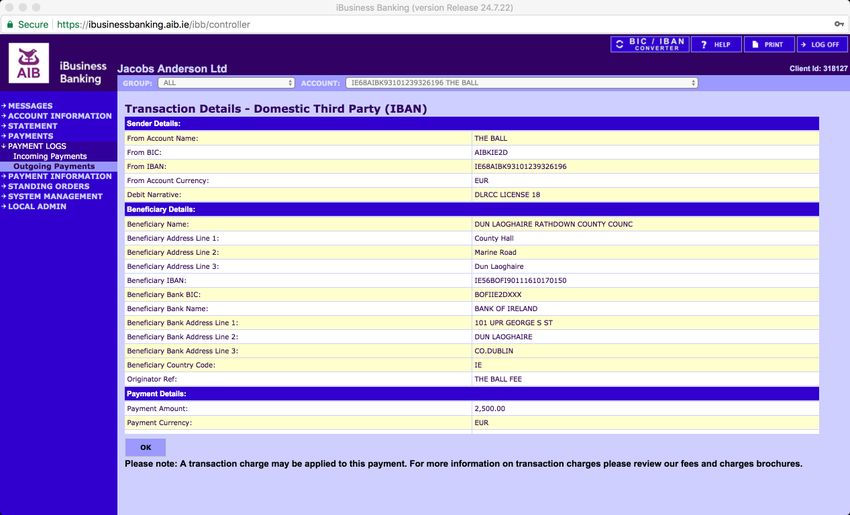Log off from iBusiness Banking
The height and width of the screenshot is (515, 850).
821,44
